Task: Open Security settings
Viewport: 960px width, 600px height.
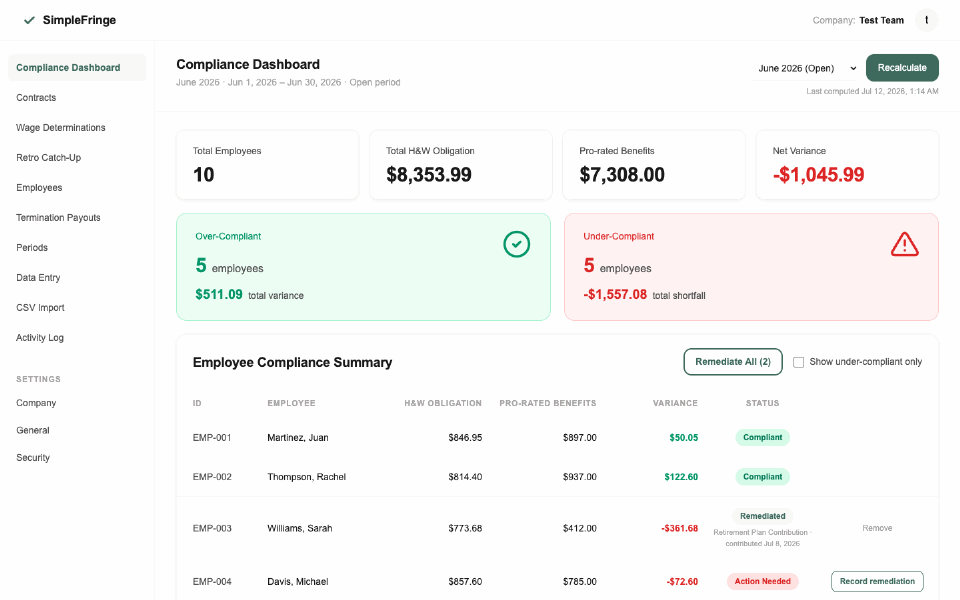Action: (x=33, y=457)
